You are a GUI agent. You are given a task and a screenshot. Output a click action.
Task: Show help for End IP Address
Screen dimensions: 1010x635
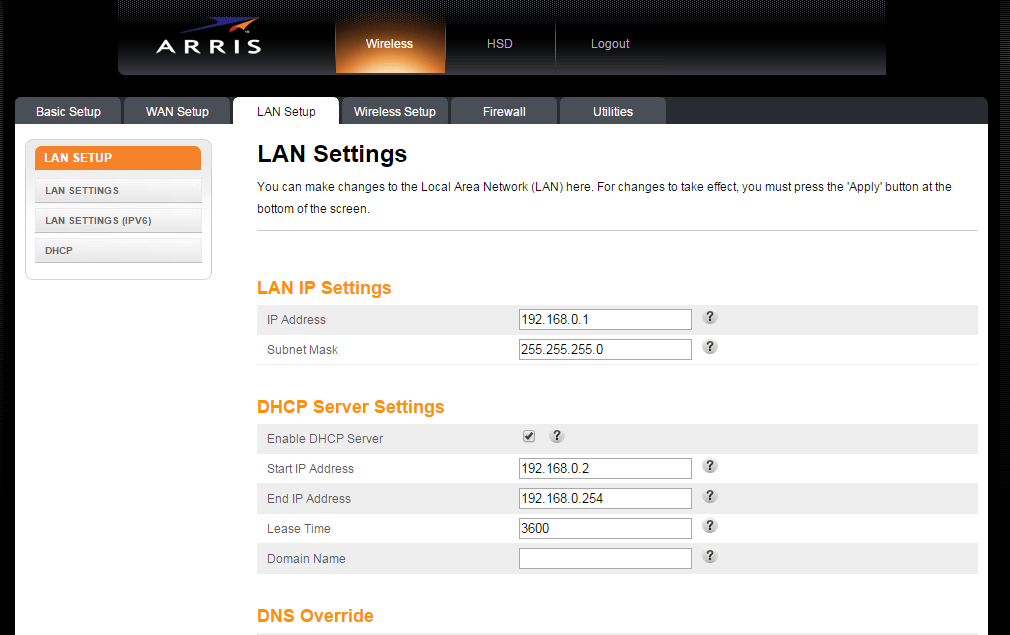click(710, 497)
